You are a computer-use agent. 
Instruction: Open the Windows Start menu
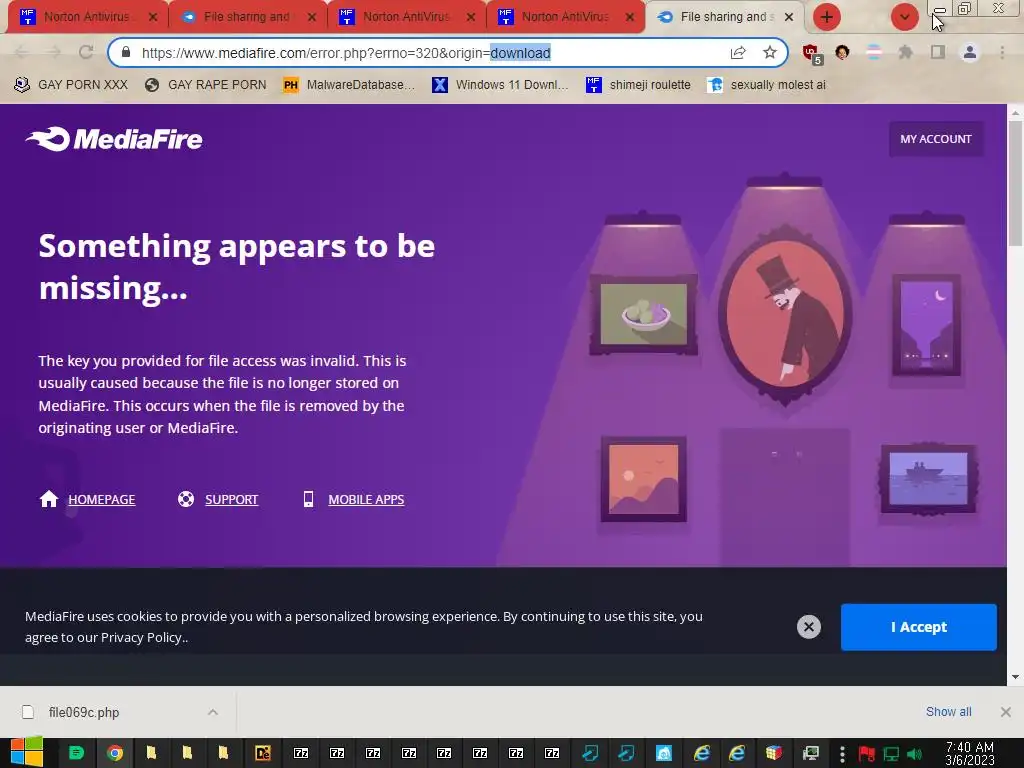pyautogui.click(x=26, y=752)
